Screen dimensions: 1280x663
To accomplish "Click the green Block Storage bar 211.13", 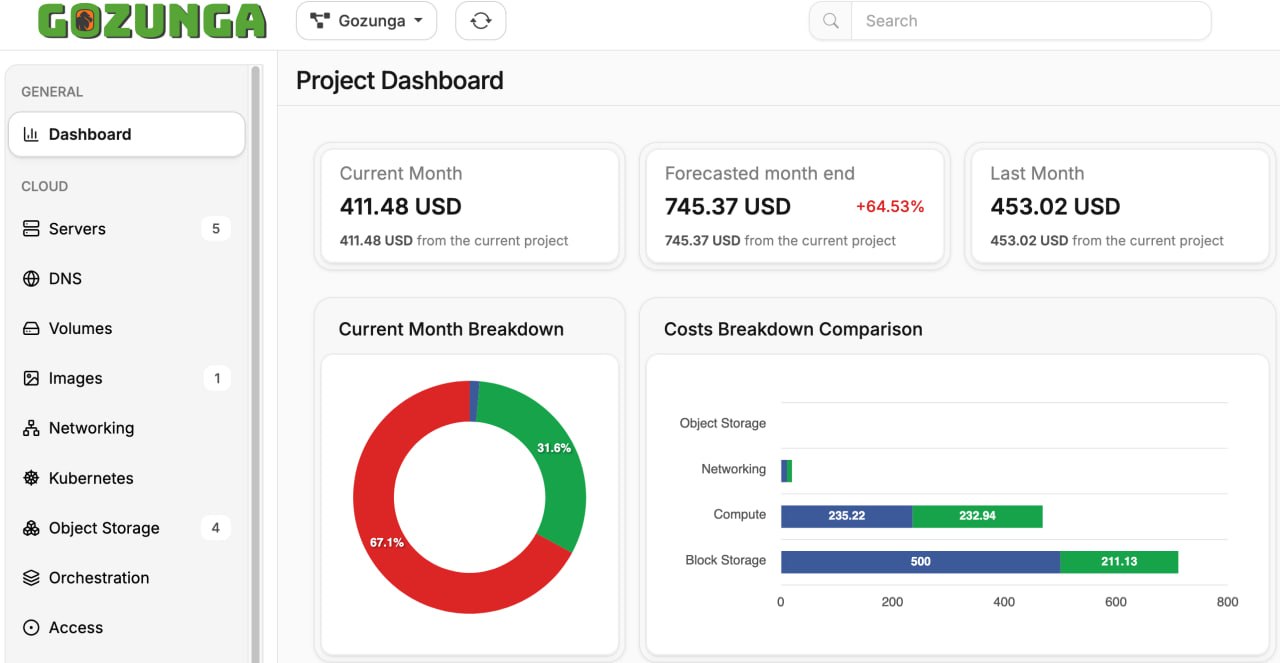I will click(1119, 562).
